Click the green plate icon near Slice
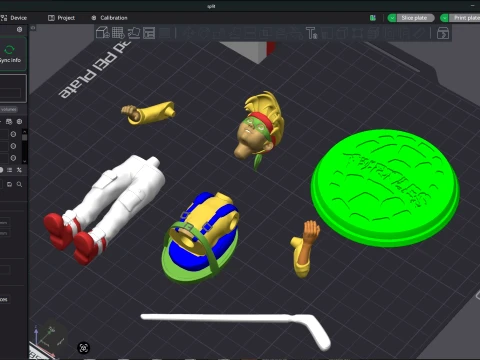This screenshot has height=360, width=480. pyautogui.click(x=373, y=18)
